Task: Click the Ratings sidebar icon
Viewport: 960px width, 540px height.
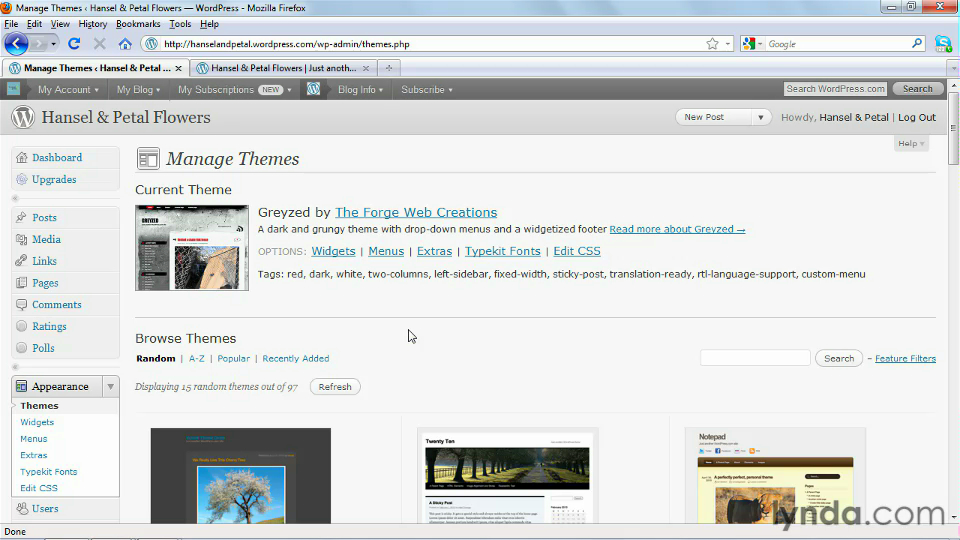Action: (x=22, y=326)
